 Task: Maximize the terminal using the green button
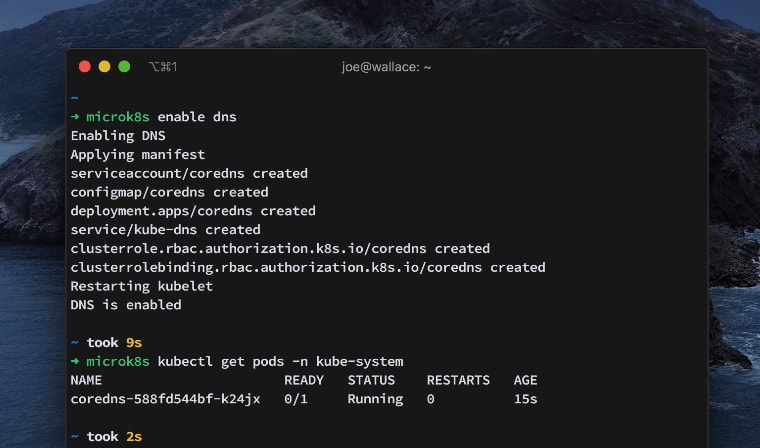pyautogui.click(x=124, y=66)
